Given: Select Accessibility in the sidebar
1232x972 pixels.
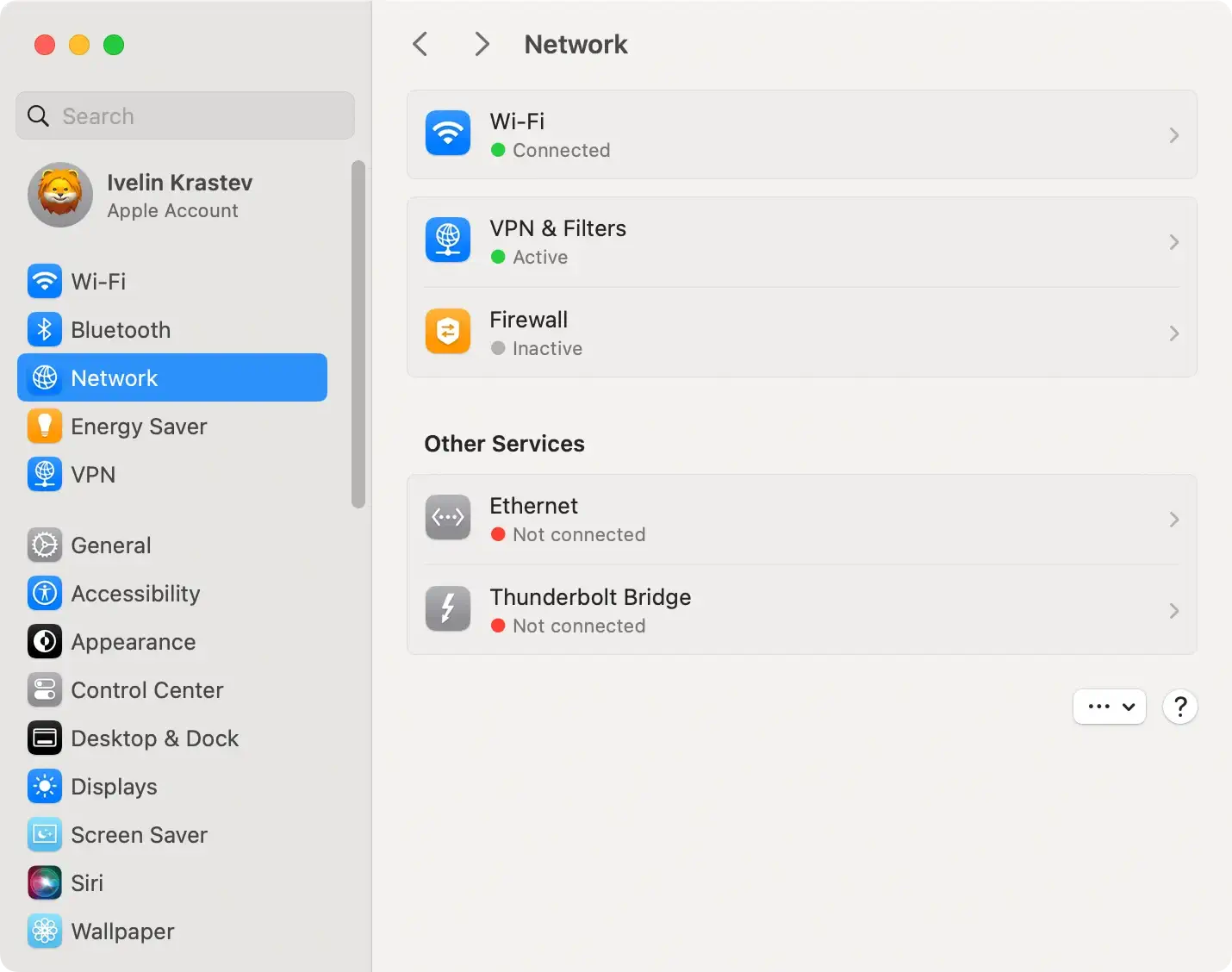Looking at the screenshot, I should click(x=135, y=594).
